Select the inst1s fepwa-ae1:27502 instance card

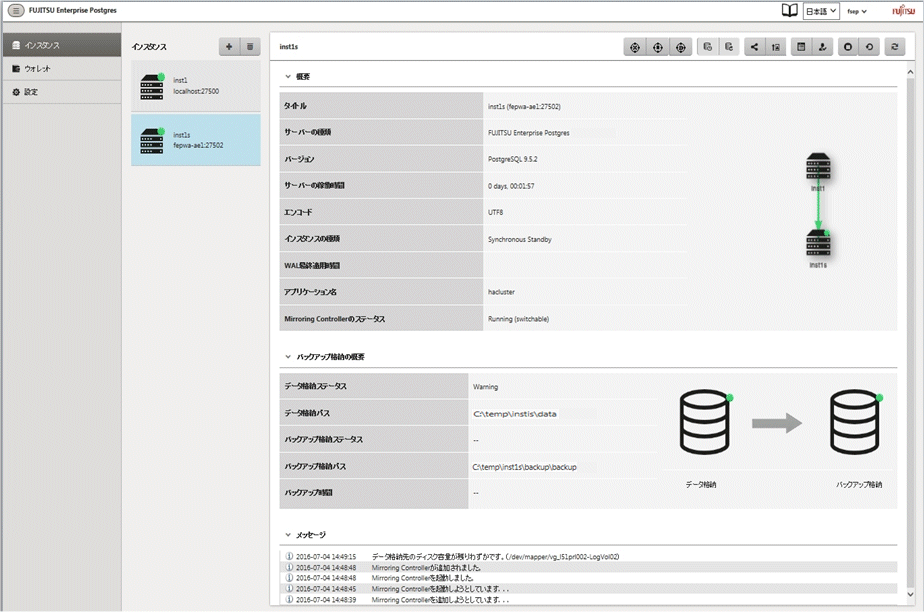pos(196,140)
